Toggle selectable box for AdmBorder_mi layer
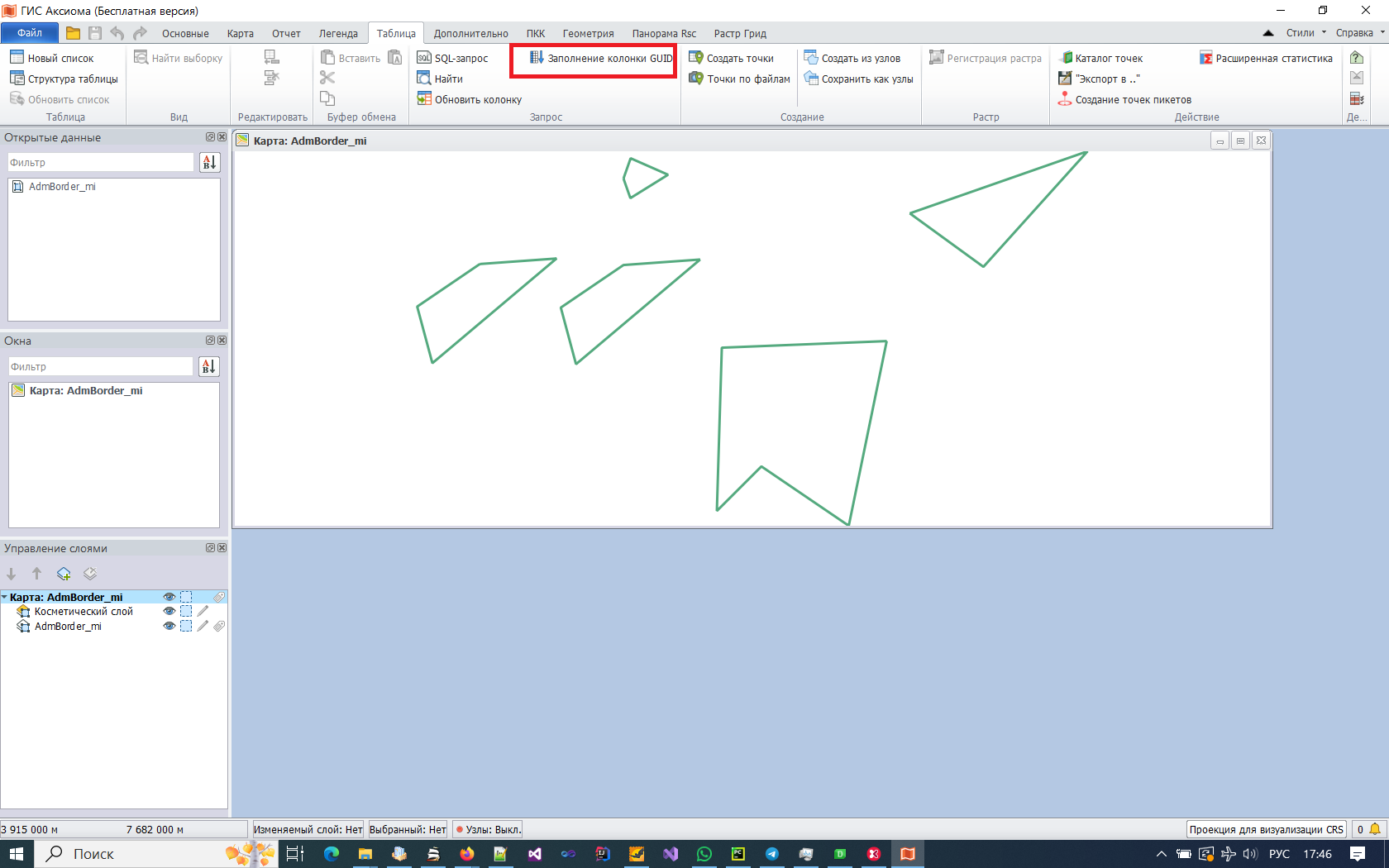 [x=186, y=627]
